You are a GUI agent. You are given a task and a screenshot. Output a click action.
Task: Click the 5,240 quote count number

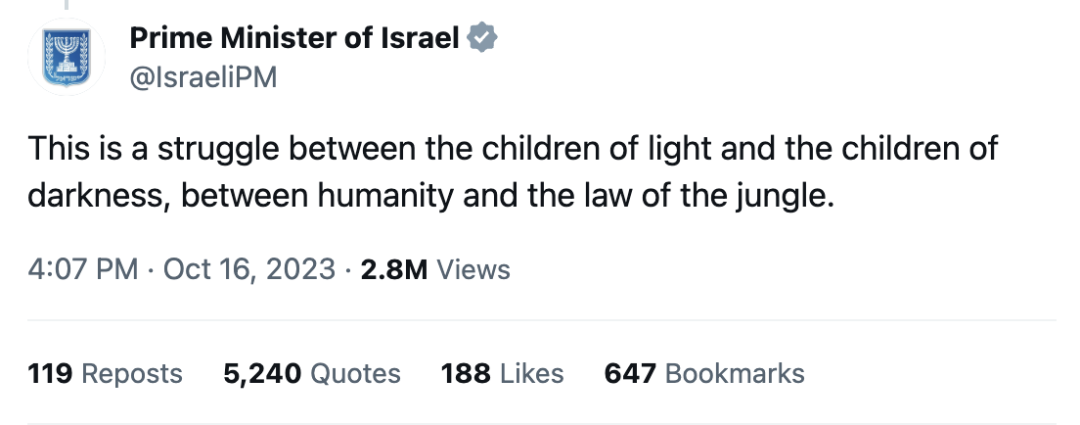pos(263,374)
